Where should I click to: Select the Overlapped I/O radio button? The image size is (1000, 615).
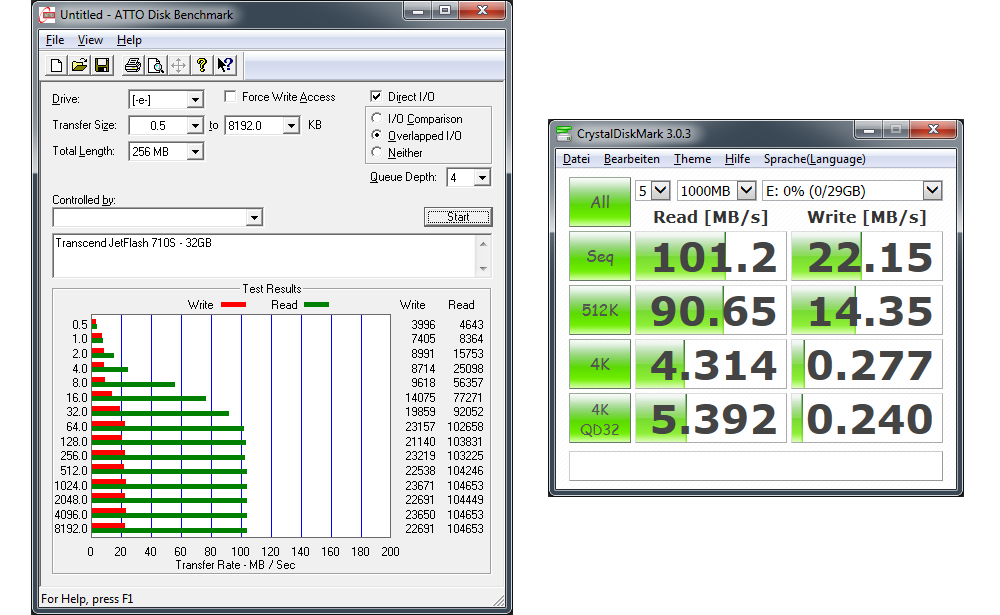tap(376, 135)
